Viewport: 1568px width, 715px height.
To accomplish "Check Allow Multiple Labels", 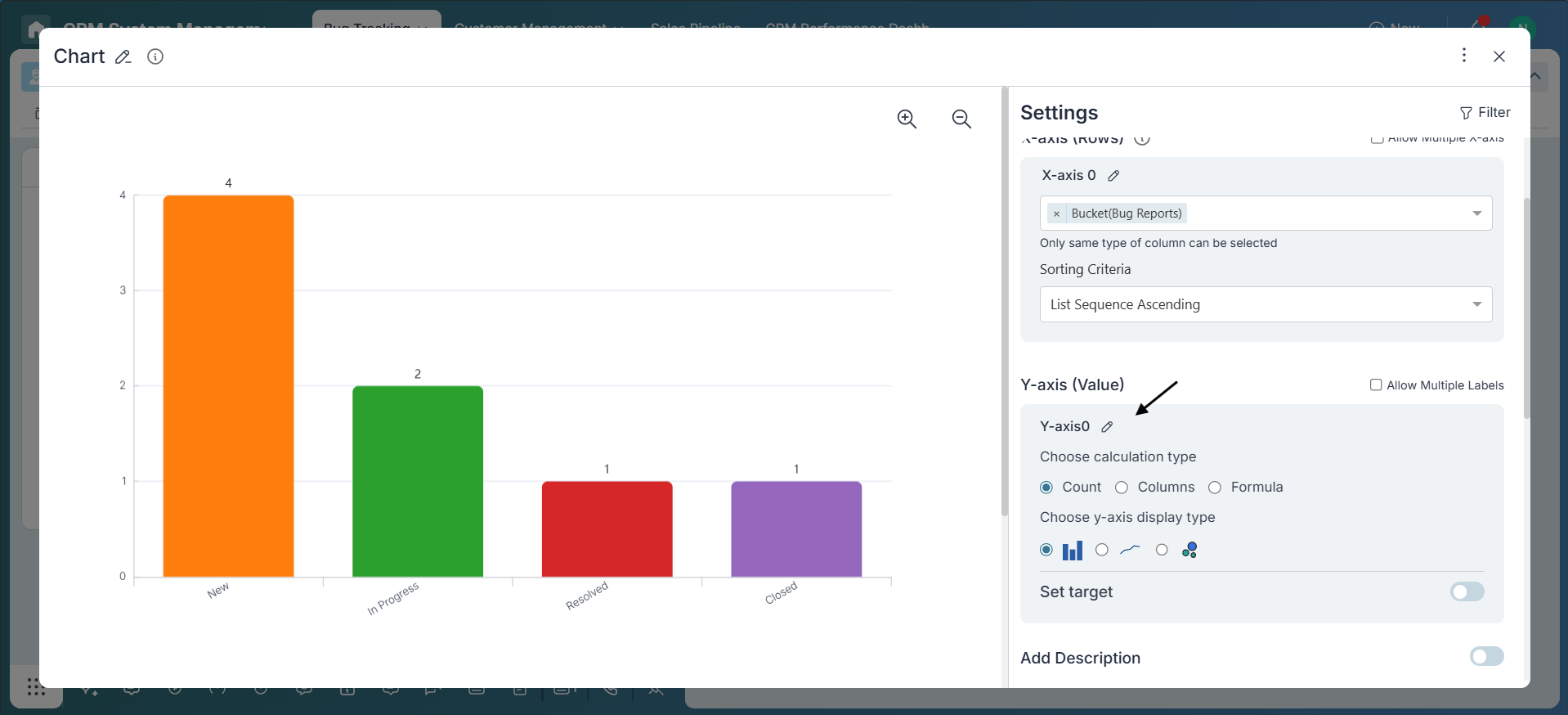I will coord(1376,385).
